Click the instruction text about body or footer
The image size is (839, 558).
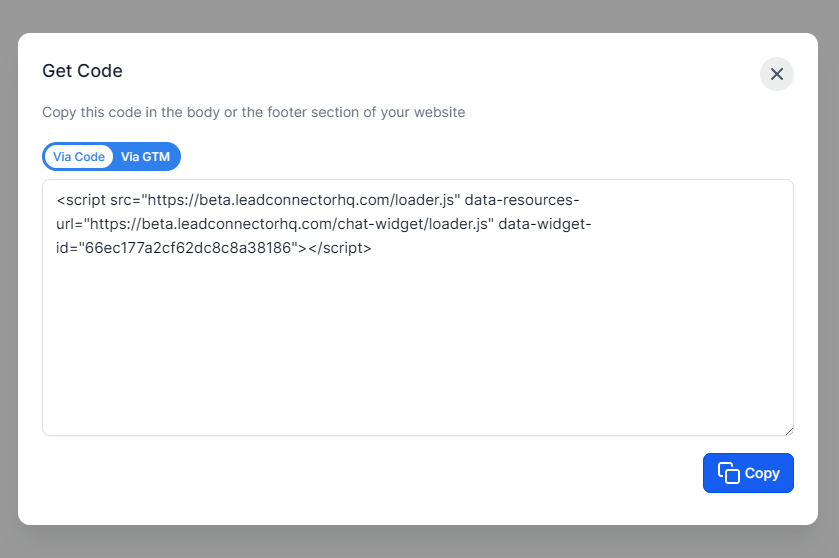[254, 112]
